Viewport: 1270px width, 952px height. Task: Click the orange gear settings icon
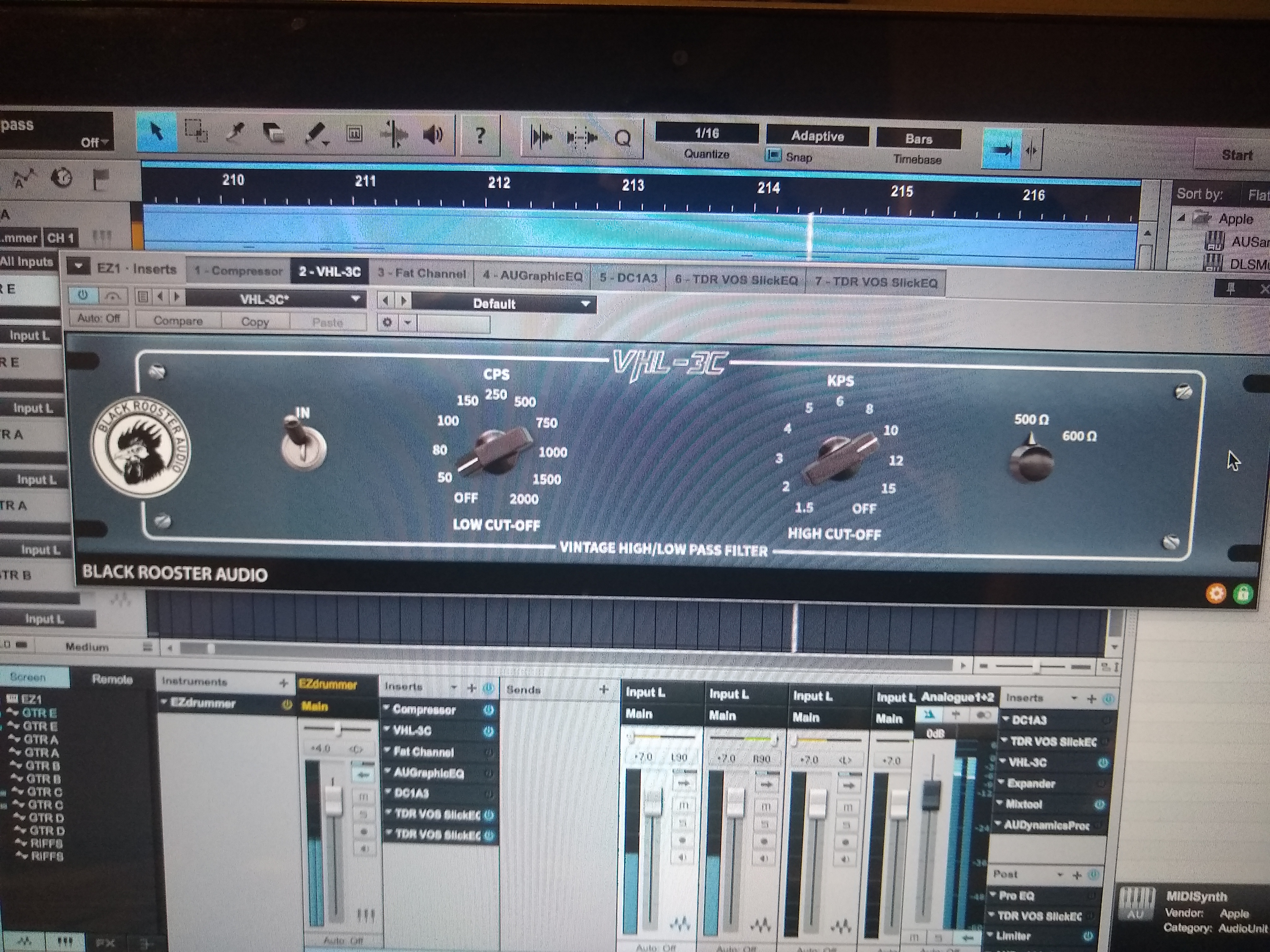(1215, 593)
